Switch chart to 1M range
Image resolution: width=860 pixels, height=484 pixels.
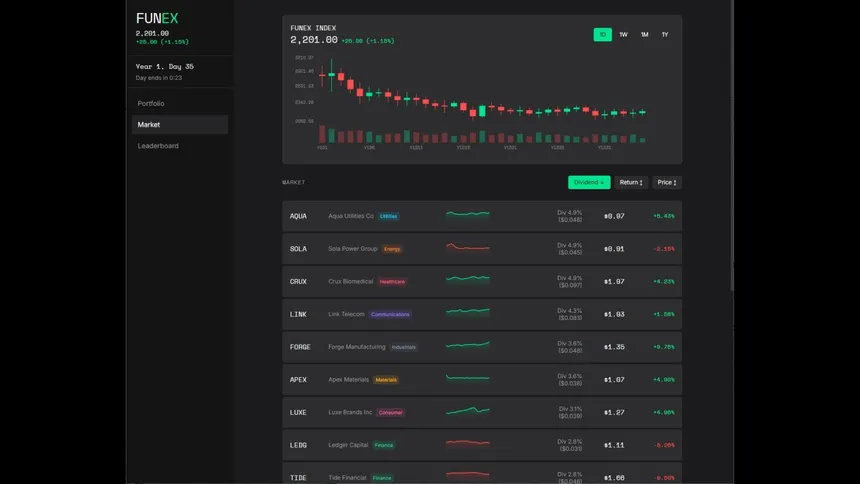click(x=644, y=35)
